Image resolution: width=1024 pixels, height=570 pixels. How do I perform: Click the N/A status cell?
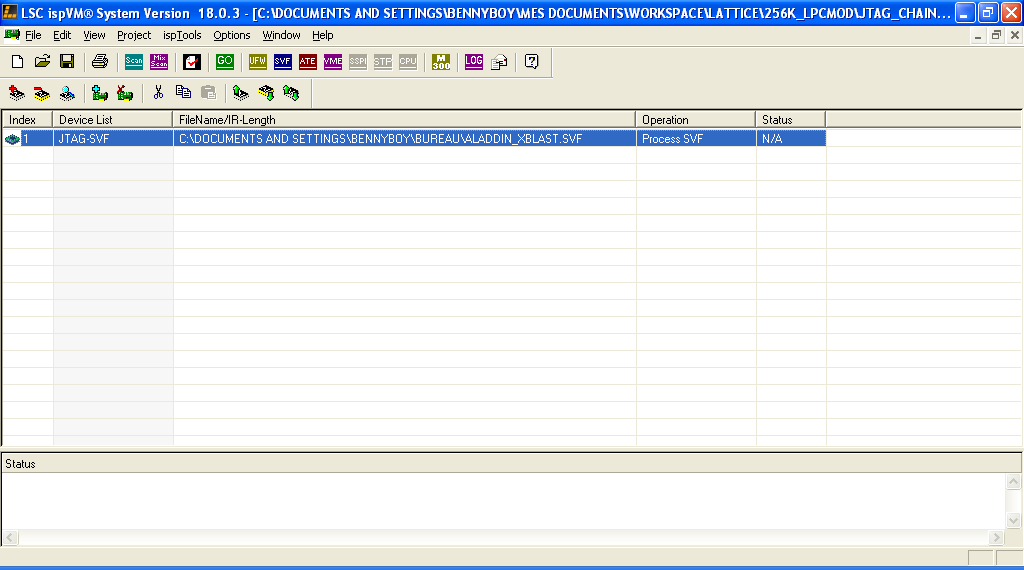pos(791,138)
